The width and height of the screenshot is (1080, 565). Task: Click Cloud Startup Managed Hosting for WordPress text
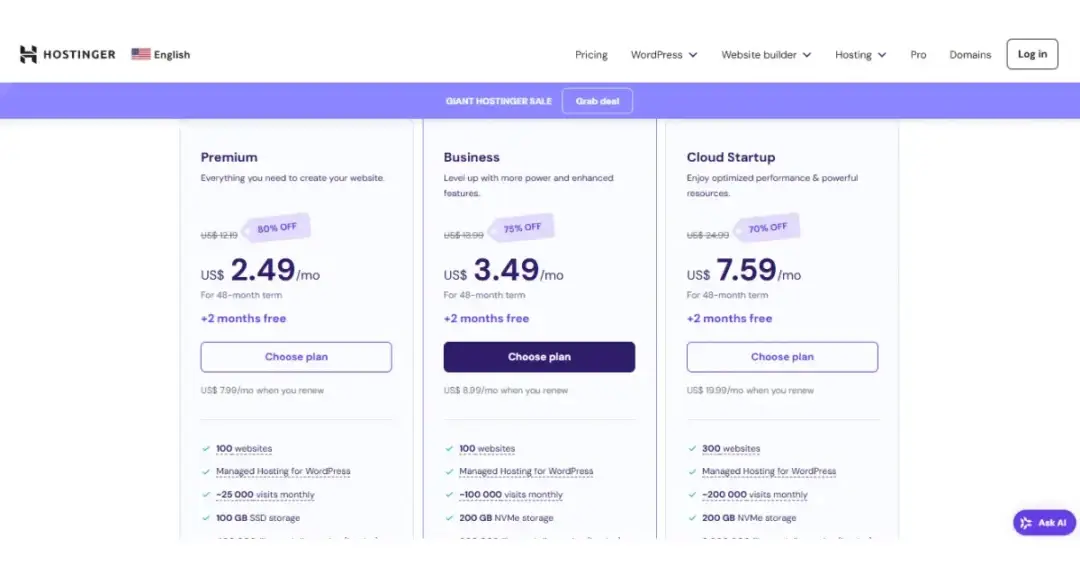coord(769,471)
